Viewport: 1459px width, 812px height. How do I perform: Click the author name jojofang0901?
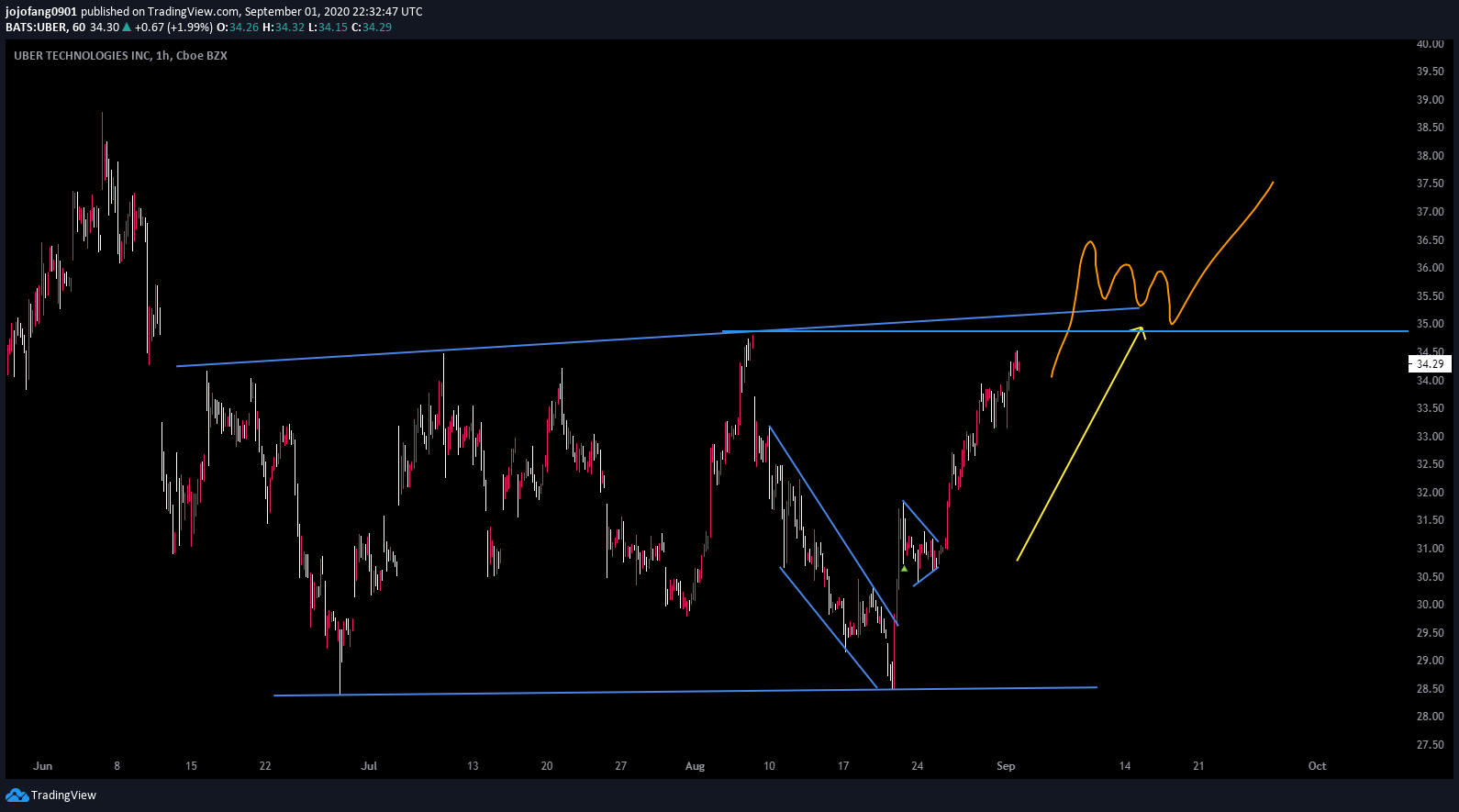click(x=41, y=12)
